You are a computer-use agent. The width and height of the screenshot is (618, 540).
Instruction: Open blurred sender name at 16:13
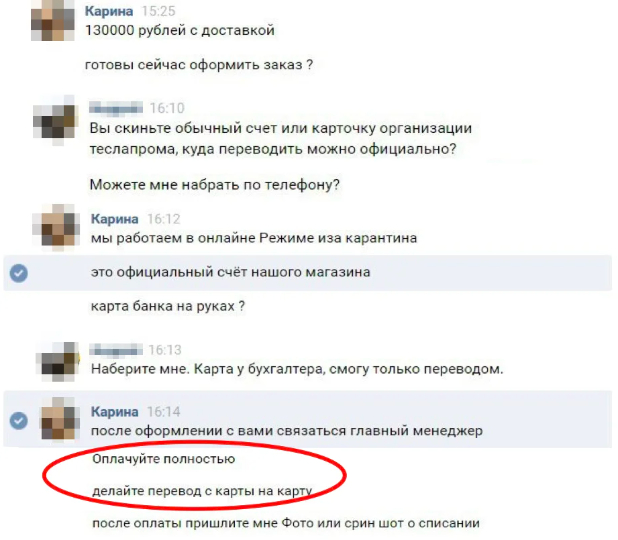[x=116, y=349]
